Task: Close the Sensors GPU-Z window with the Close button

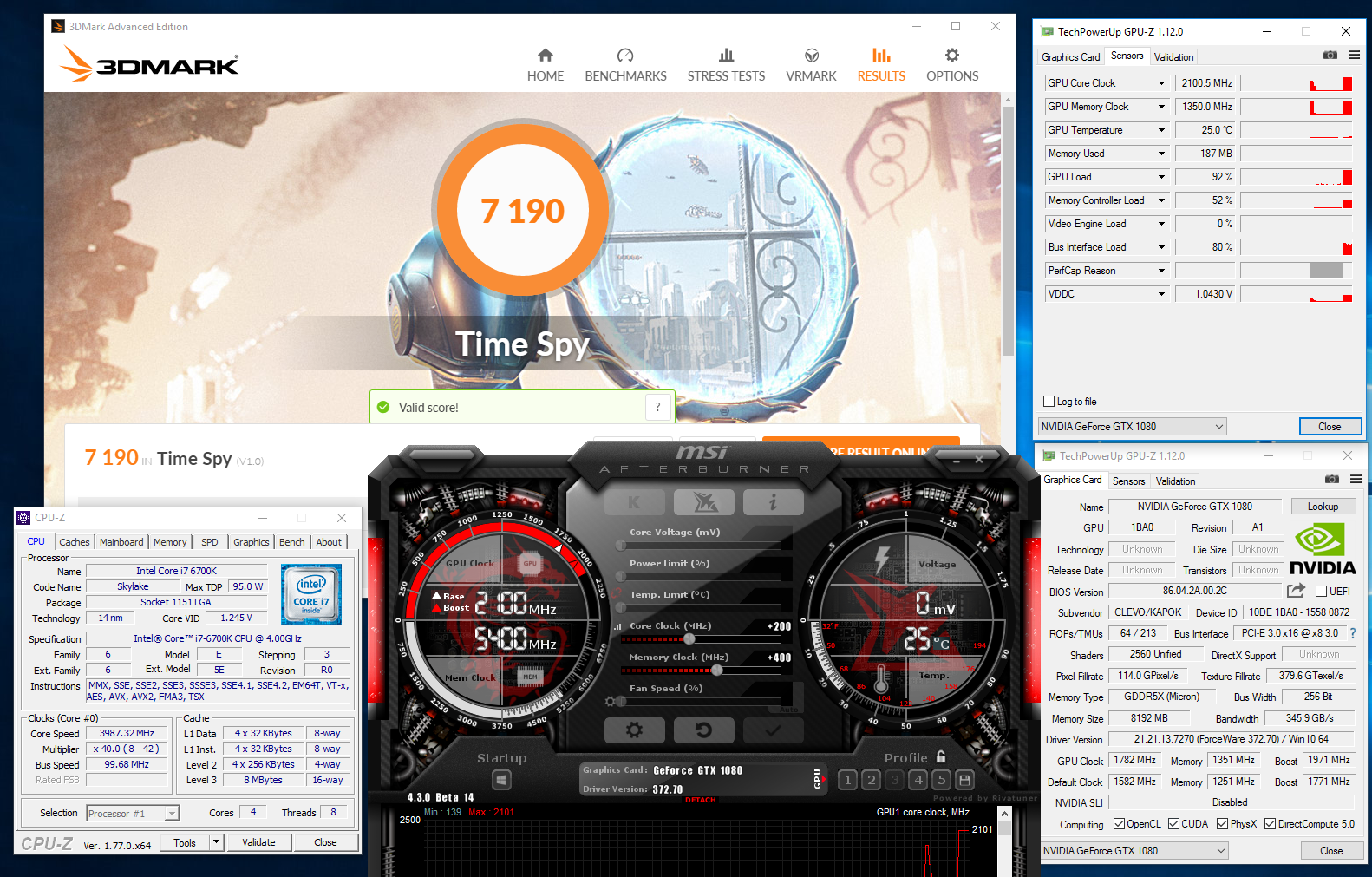Action: point(1330,426)
